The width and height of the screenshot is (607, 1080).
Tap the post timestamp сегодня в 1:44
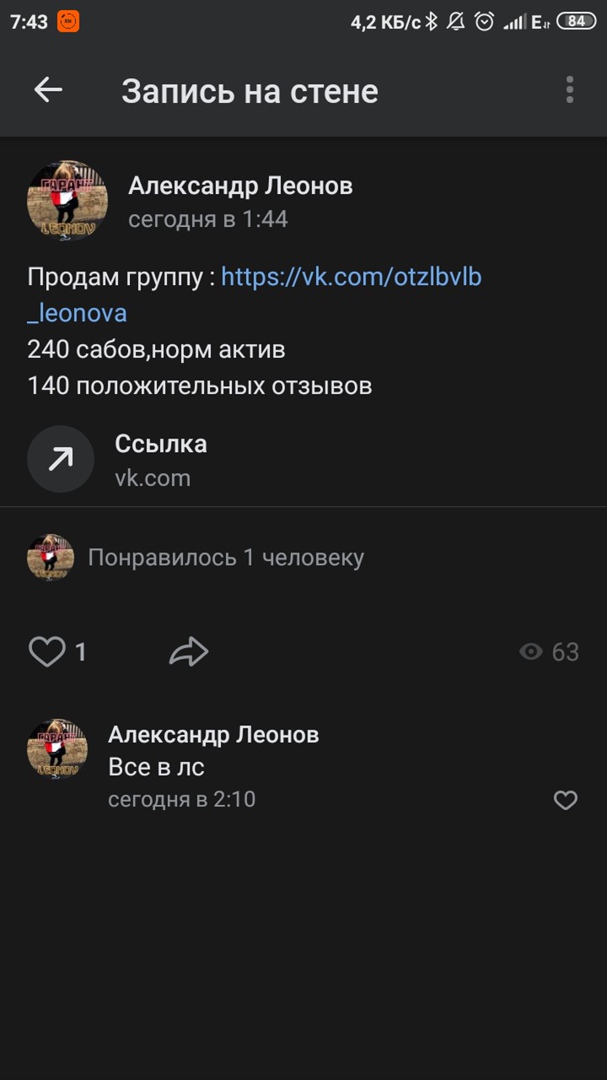pos(208,219)
